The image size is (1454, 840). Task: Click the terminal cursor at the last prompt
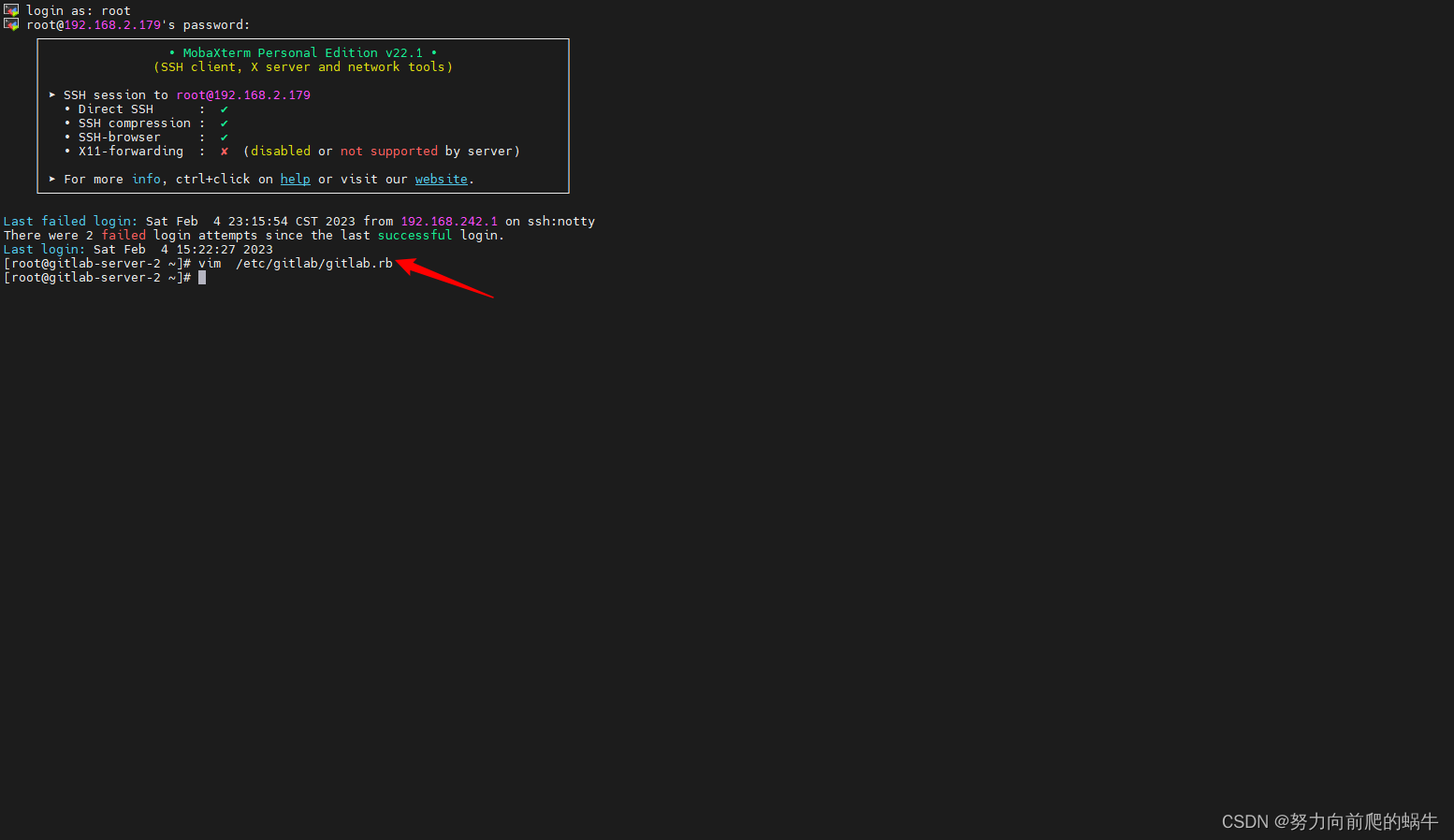click(x=202, y=278)
